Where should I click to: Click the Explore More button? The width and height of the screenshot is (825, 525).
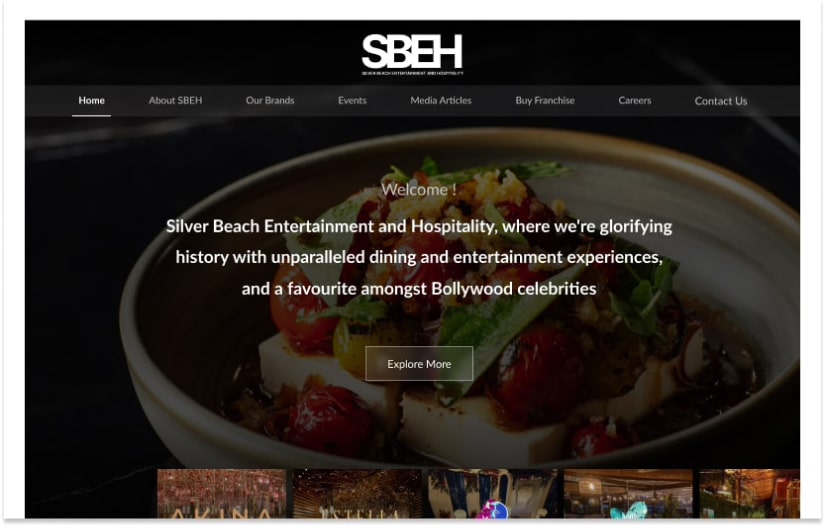click(x=419, y=364)
